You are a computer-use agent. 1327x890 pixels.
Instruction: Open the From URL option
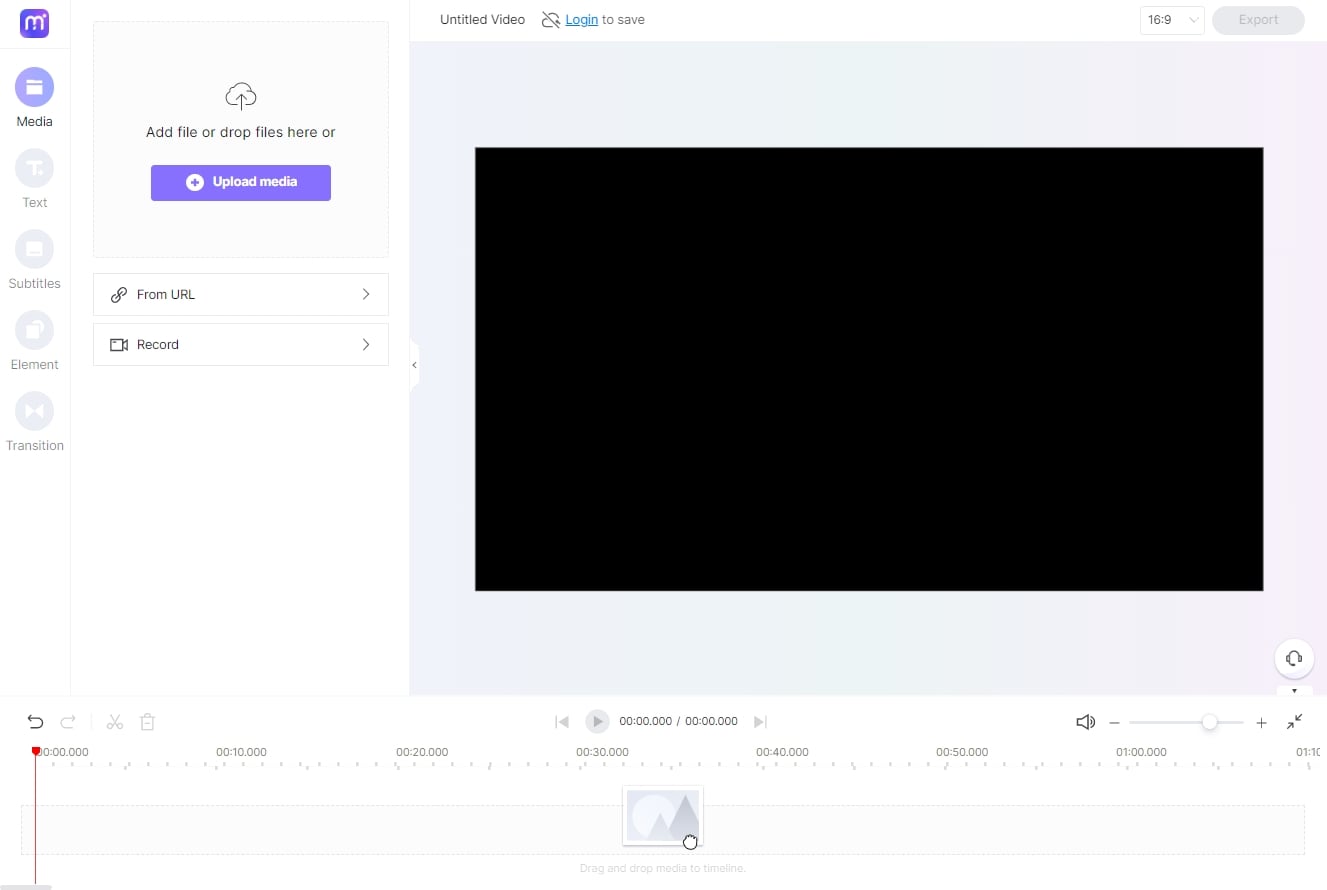(x=241, y=294)
